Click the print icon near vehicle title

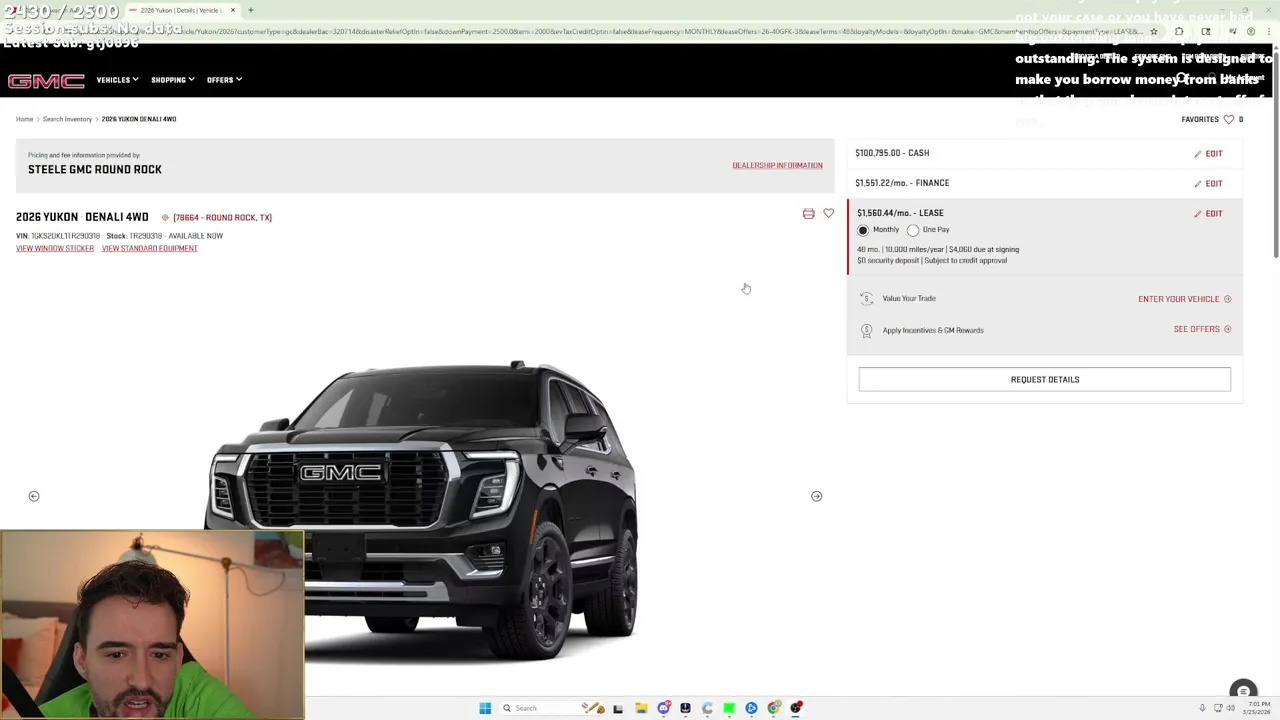(808, 213)
